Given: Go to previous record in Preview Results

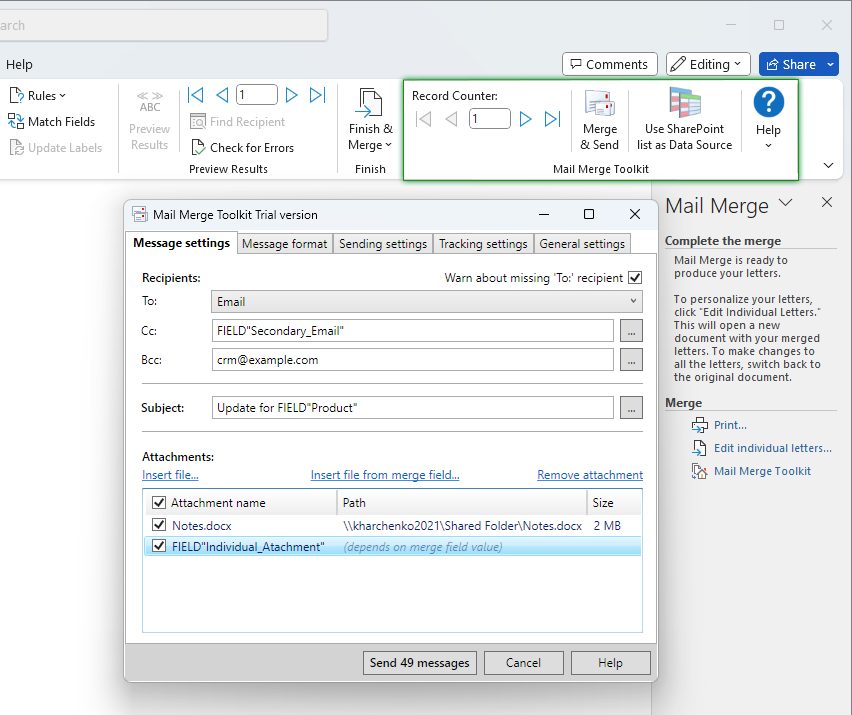Looking at the screenshot, I should tap(222, 95).
